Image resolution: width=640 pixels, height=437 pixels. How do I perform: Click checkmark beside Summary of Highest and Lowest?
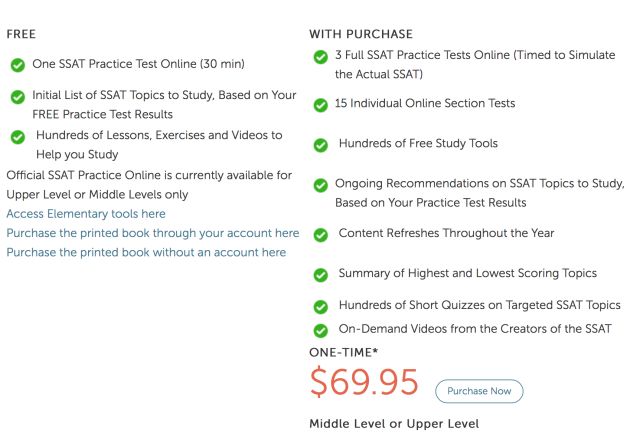coord(320,275)
